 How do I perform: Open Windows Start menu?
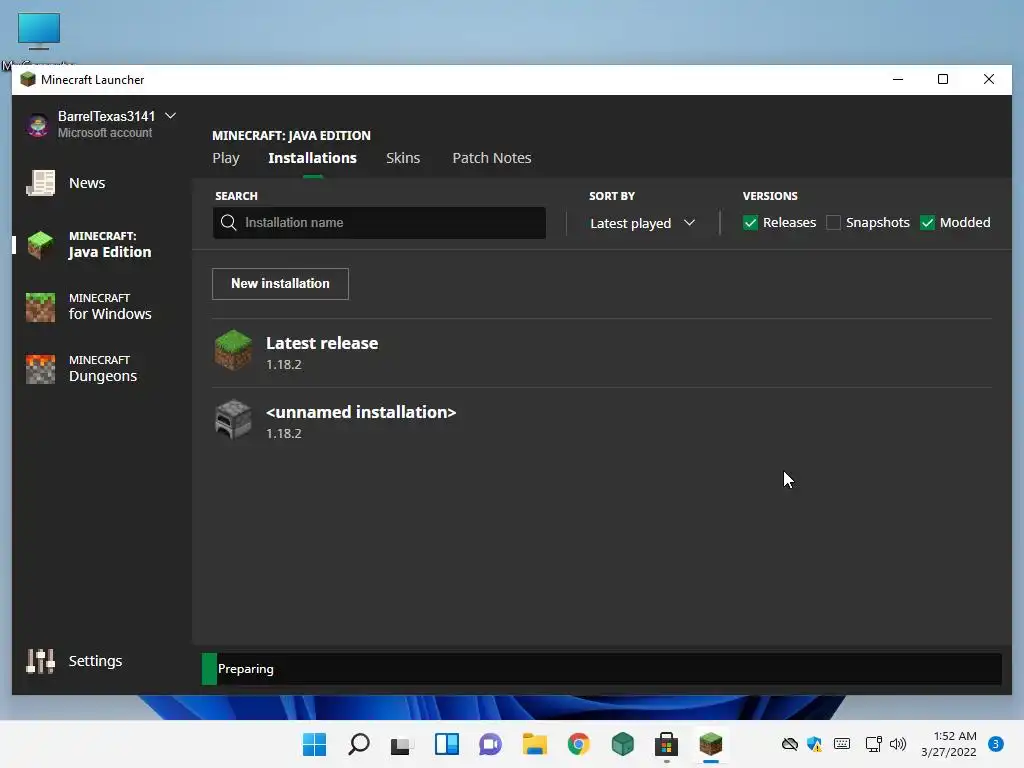[x=315, y=744]
